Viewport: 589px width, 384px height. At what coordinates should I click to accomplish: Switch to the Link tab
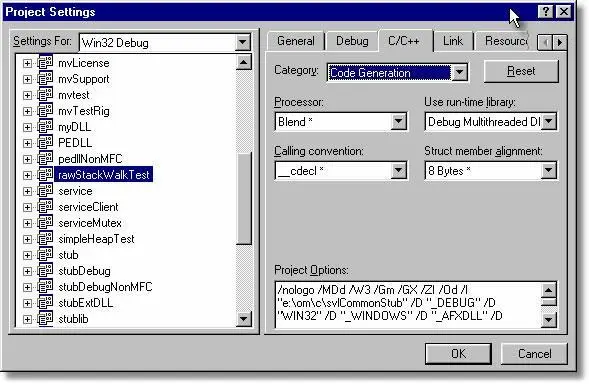tap(453, 41)
